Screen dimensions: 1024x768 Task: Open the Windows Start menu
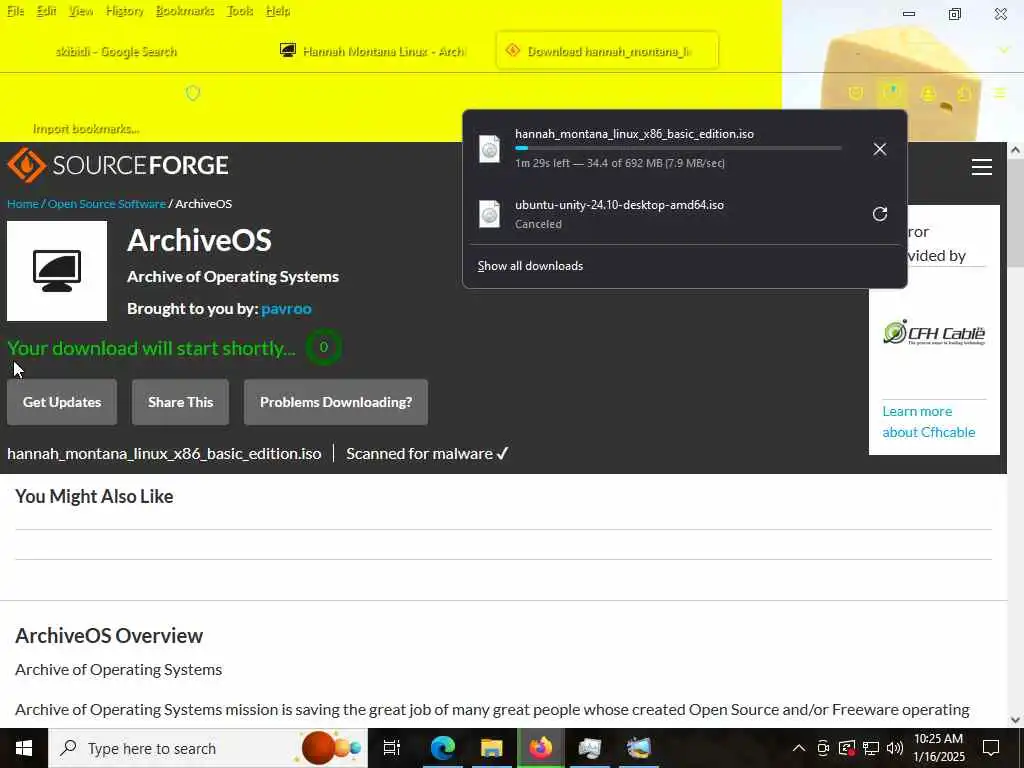click(x=24, y=748)
